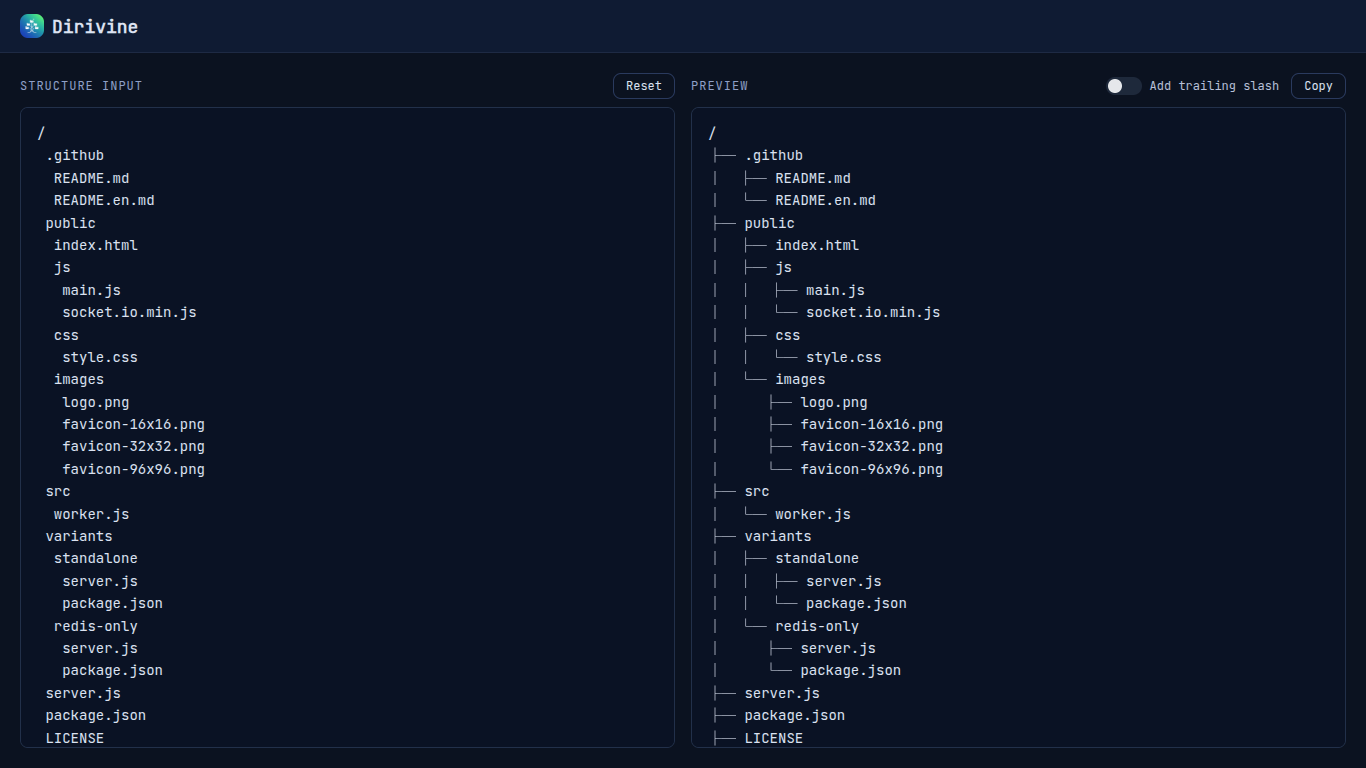Select the redis-only folder in preview
The image size is (1366, 768).
click(816, 625)
